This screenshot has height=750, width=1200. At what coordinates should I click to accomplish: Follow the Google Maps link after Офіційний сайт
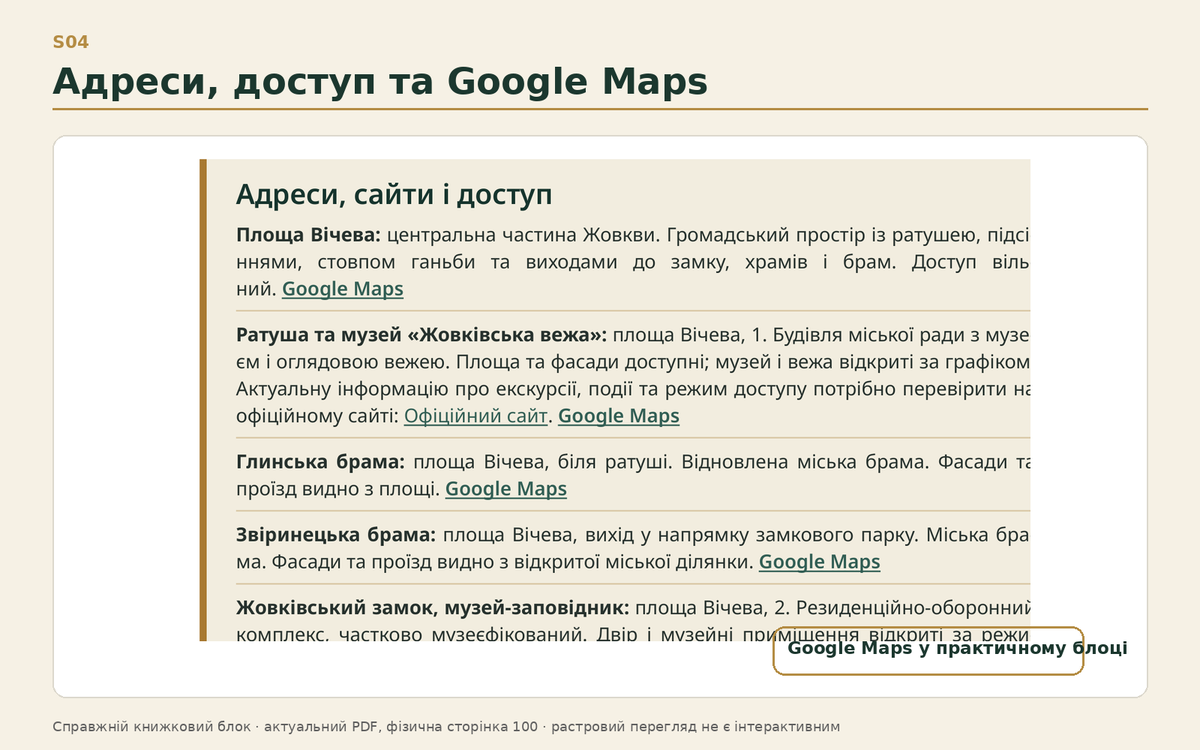[619, 416]
